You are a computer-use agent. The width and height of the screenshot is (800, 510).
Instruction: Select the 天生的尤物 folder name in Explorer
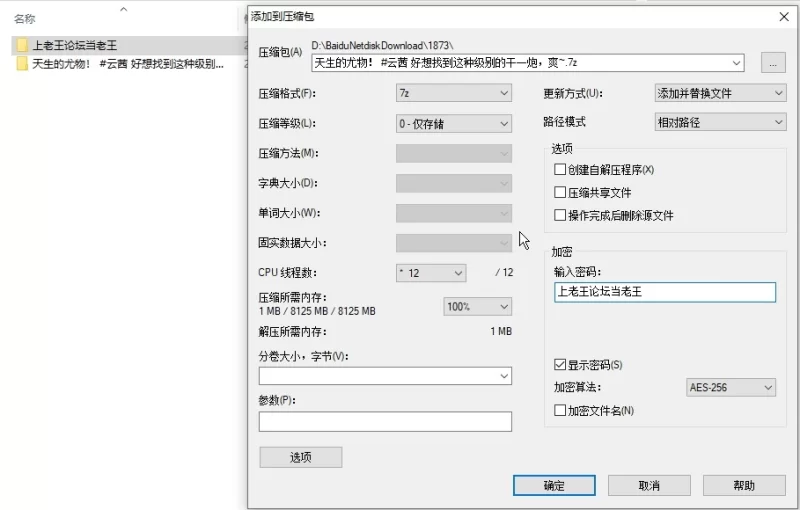pyautogui.click(x=128, y=64)
